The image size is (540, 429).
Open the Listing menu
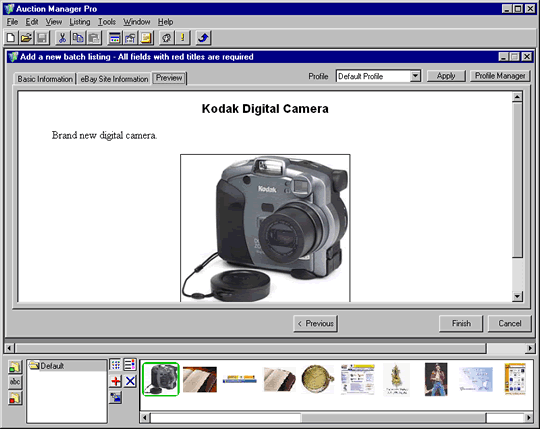point(80,22)
